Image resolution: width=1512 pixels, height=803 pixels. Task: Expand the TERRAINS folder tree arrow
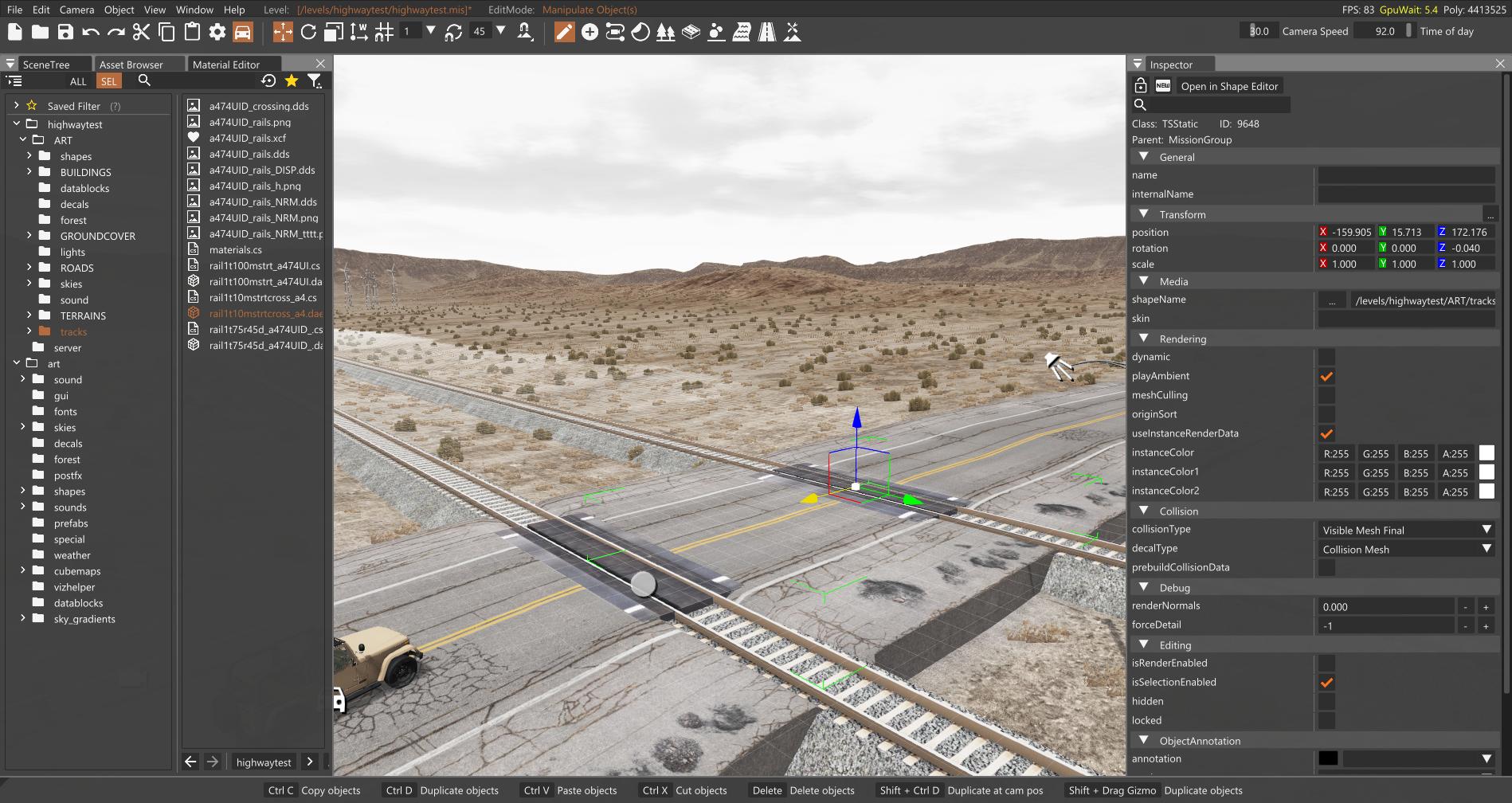(29, 315)
